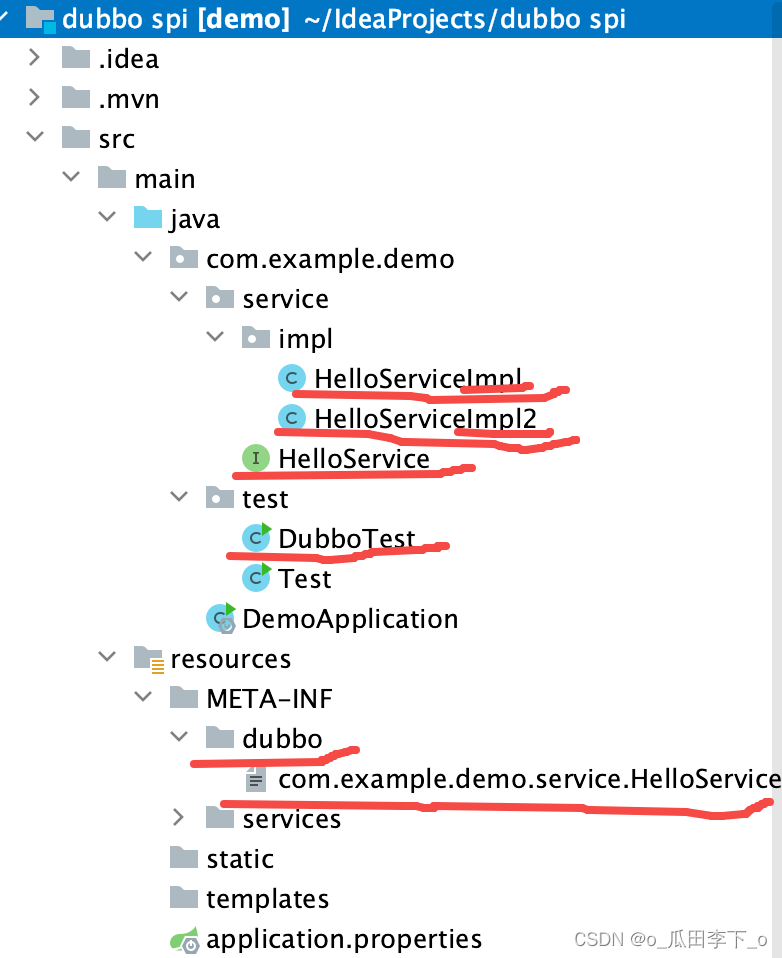
Task: Click the services folder icon
Action: 220,817
